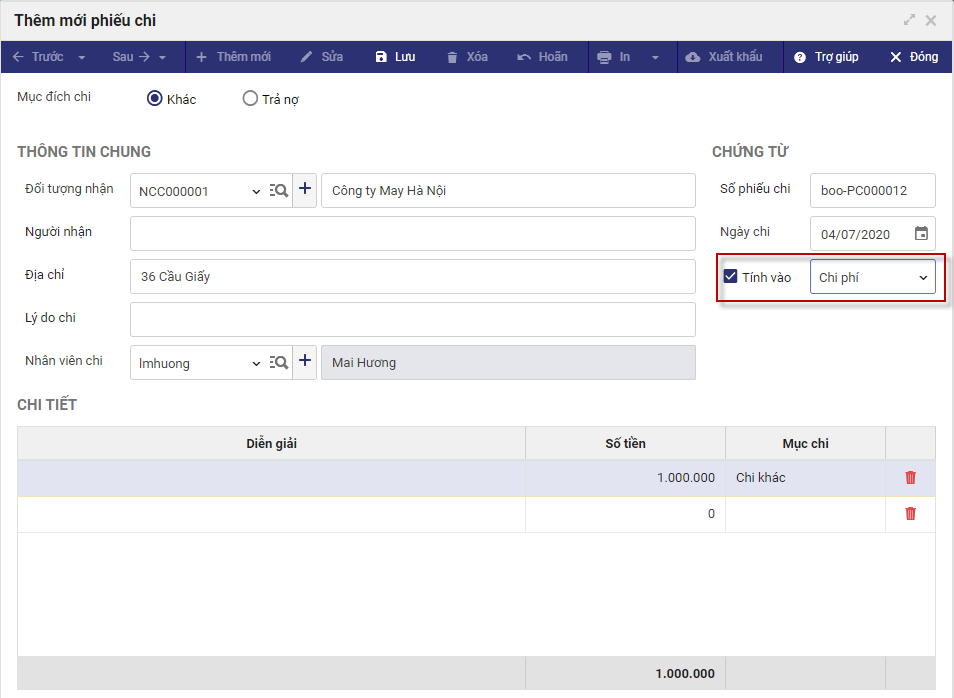Open calendar picker for Ngày chi
This screenshot has height=698, width=954.
click(x=921, y=234)
